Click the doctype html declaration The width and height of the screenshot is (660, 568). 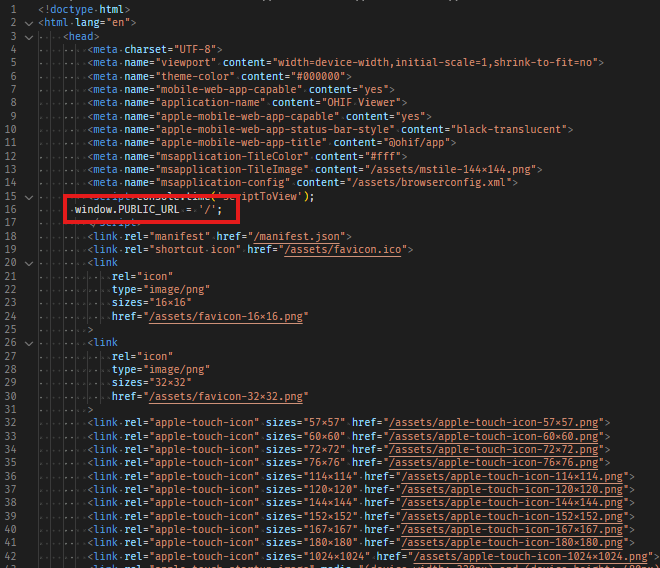[x=84, y=9]
